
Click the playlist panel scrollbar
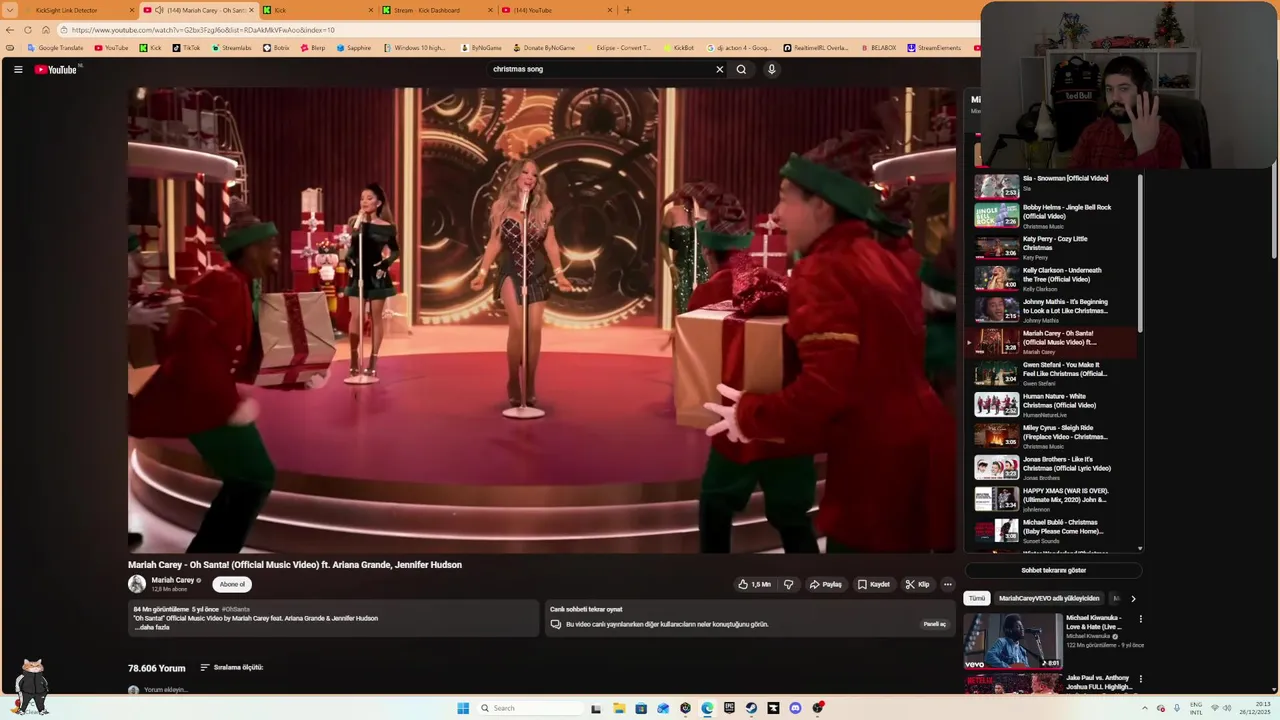point(1140,255)
